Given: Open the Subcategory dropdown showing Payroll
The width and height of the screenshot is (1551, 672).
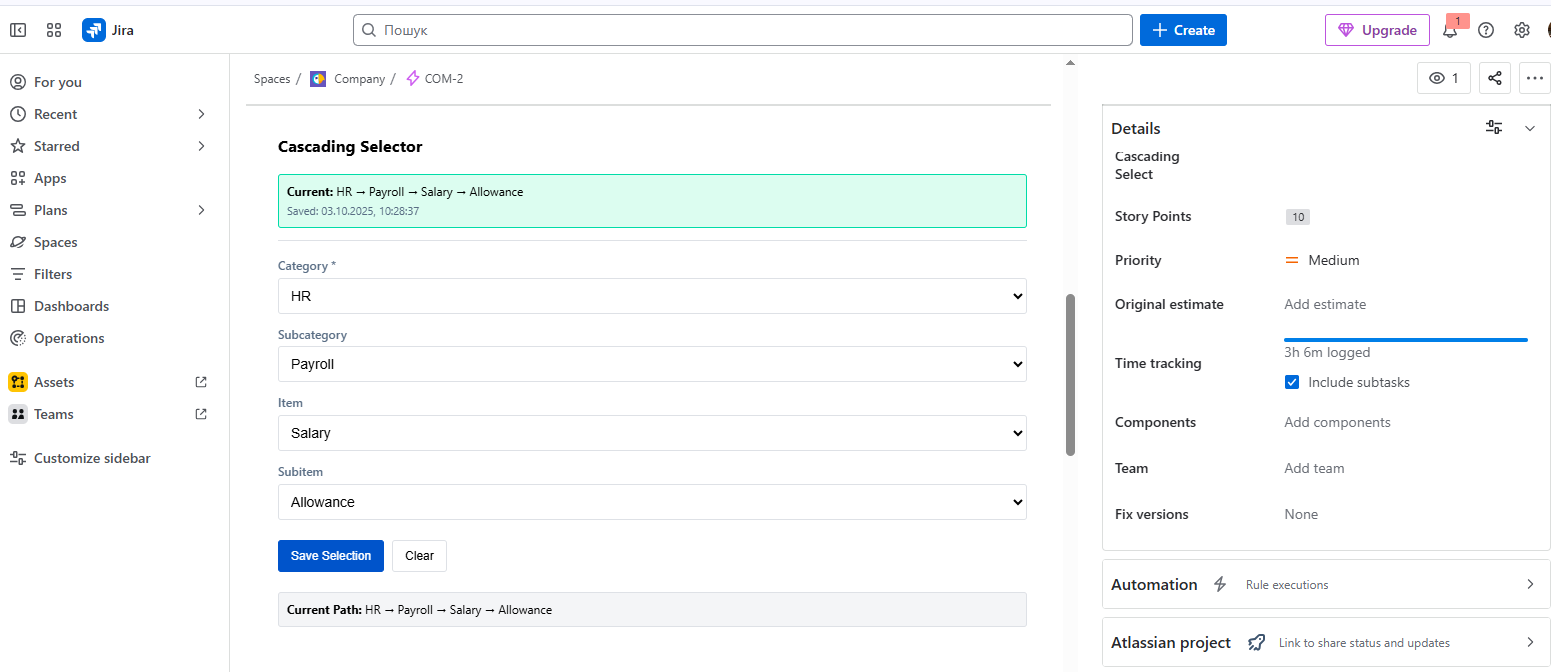Looking at the screenshot, I should (652, 364).
